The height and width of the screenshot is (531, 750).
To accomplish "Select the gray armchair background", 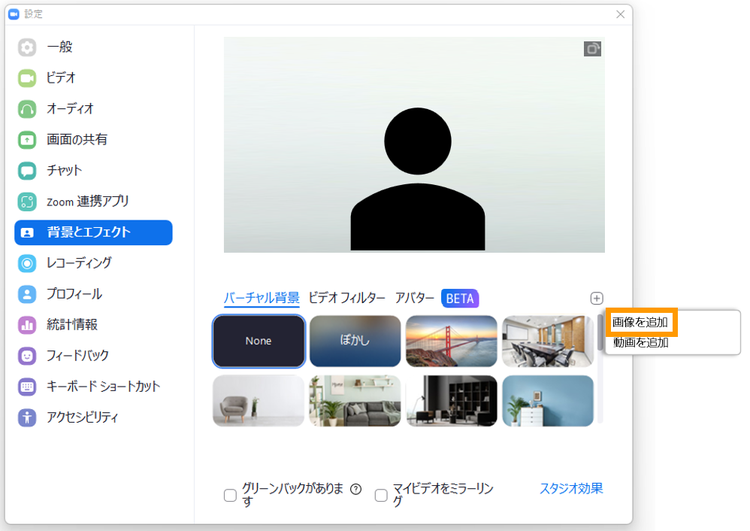I will 259,401.
